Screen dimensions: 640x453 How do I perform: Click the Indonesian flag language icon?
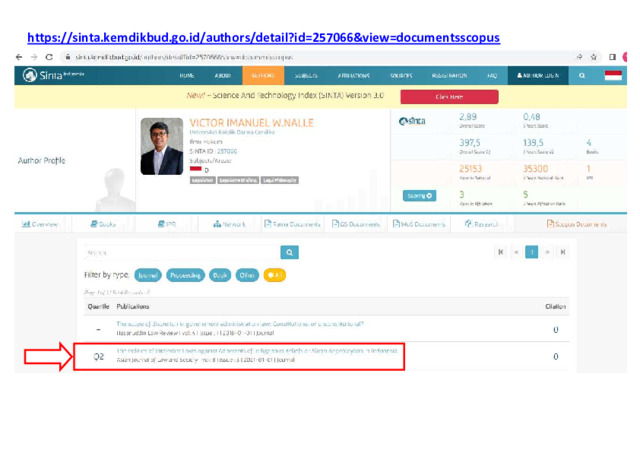pos(613,75)
